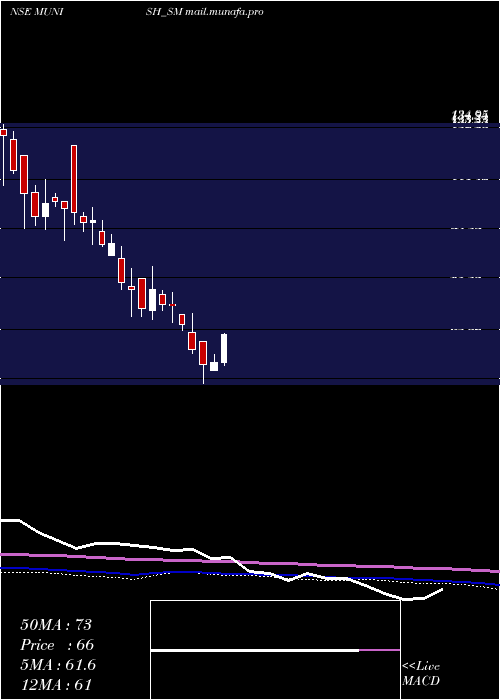Click the <<Live MACD label
Screen dimensions: 500x700
pyautogui.click(x=421, y=674)
